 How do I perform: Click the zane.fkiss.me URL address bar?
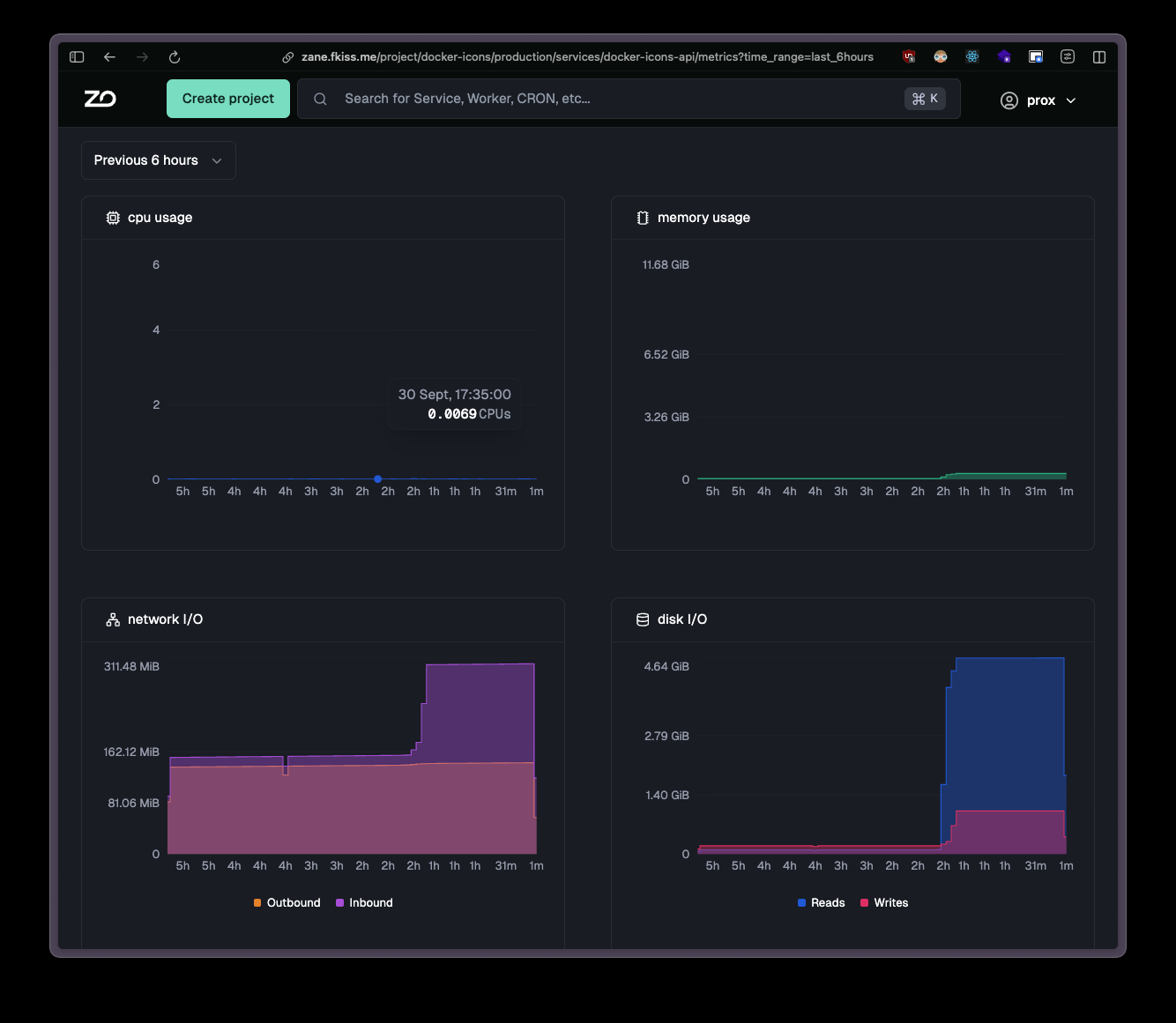587,56
